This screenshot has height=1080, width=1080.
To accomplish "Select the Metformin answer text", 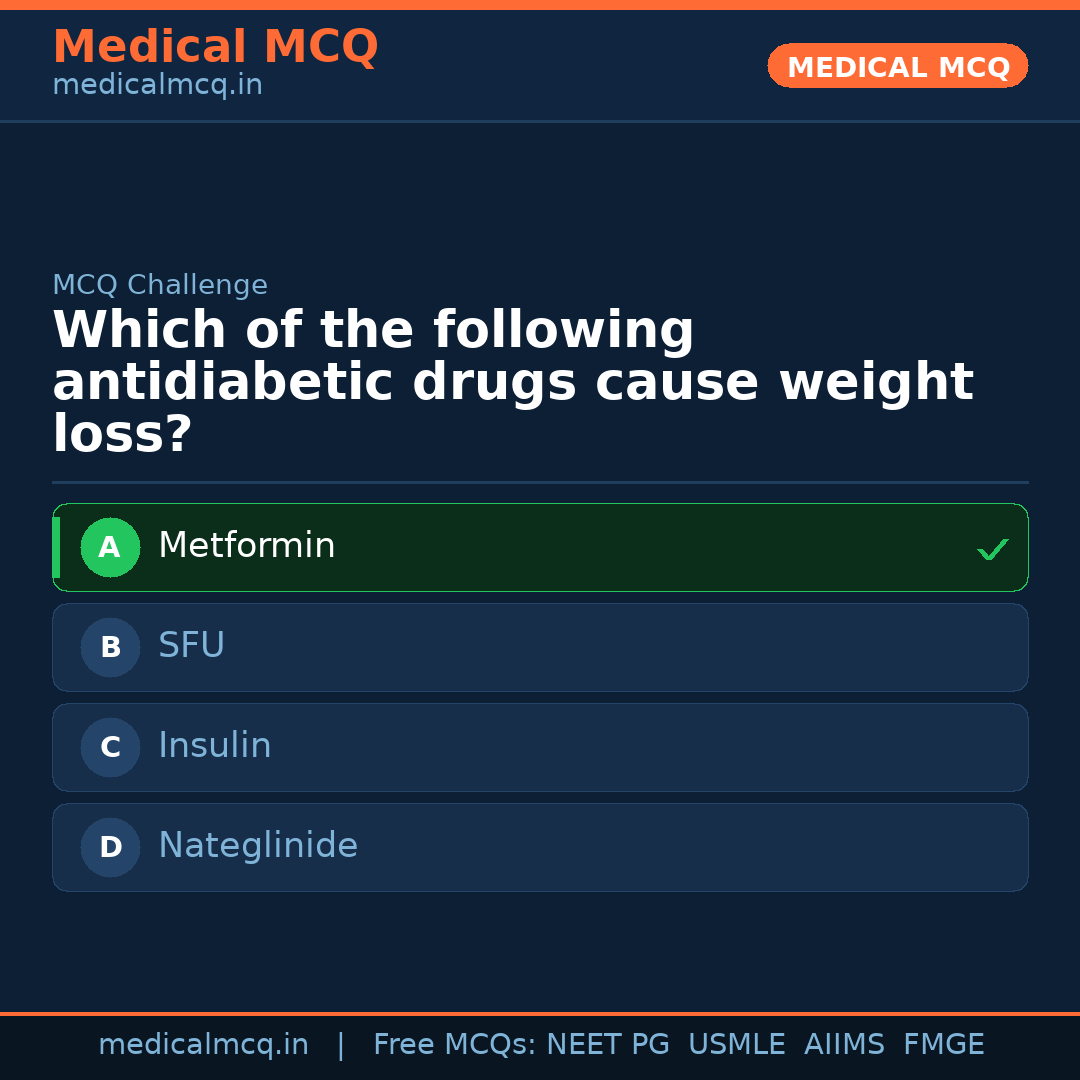I will click(246, 546).
